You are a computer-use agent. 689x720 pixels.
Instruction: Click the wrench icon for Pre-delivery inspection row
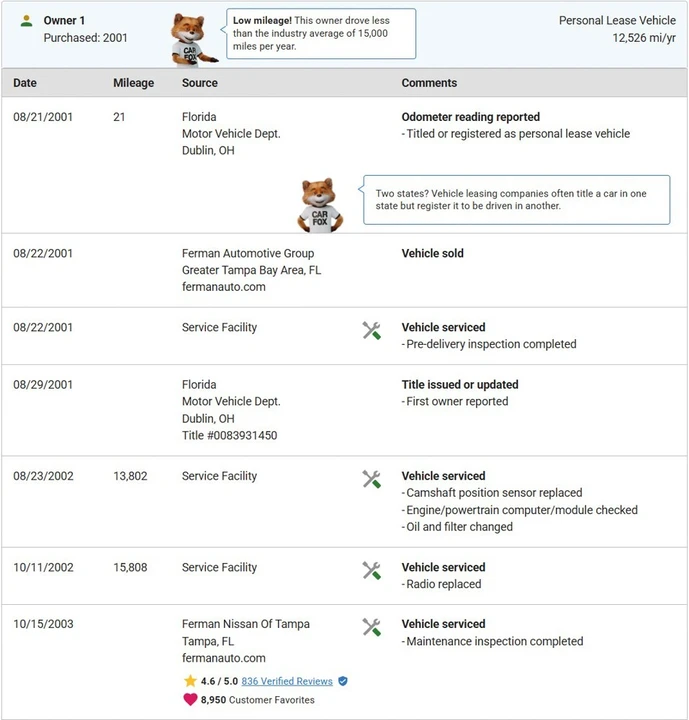click(371, 331)
